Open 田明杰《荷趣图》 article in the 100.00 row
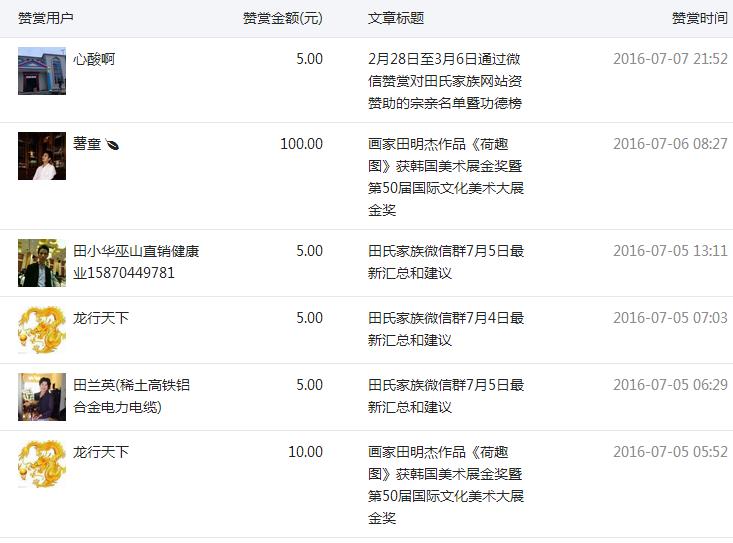Screen dimensions: 733x543 pos(446,177)
